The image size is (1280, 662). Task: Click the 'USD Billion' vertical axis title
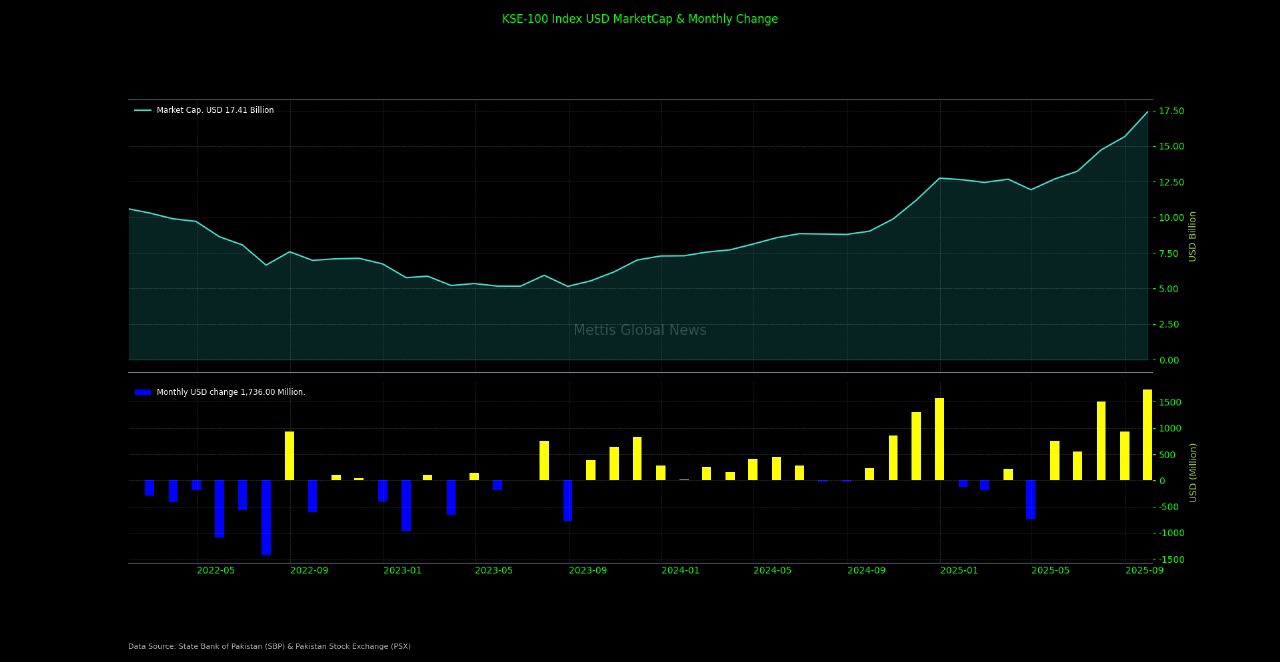(1192, 236)
